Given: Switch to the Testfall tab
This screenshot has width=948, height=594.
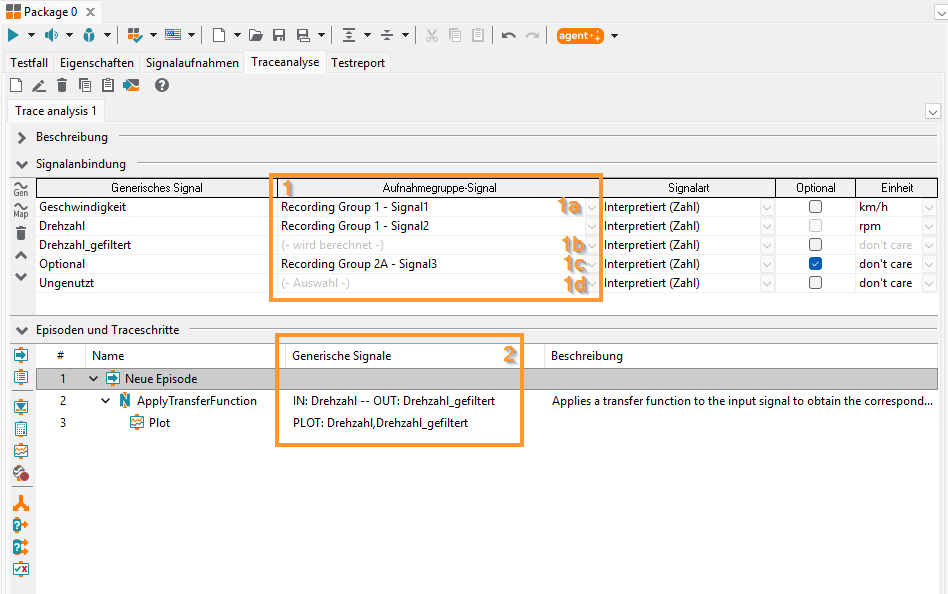Looking at the screenshot, I should [29, 63].
